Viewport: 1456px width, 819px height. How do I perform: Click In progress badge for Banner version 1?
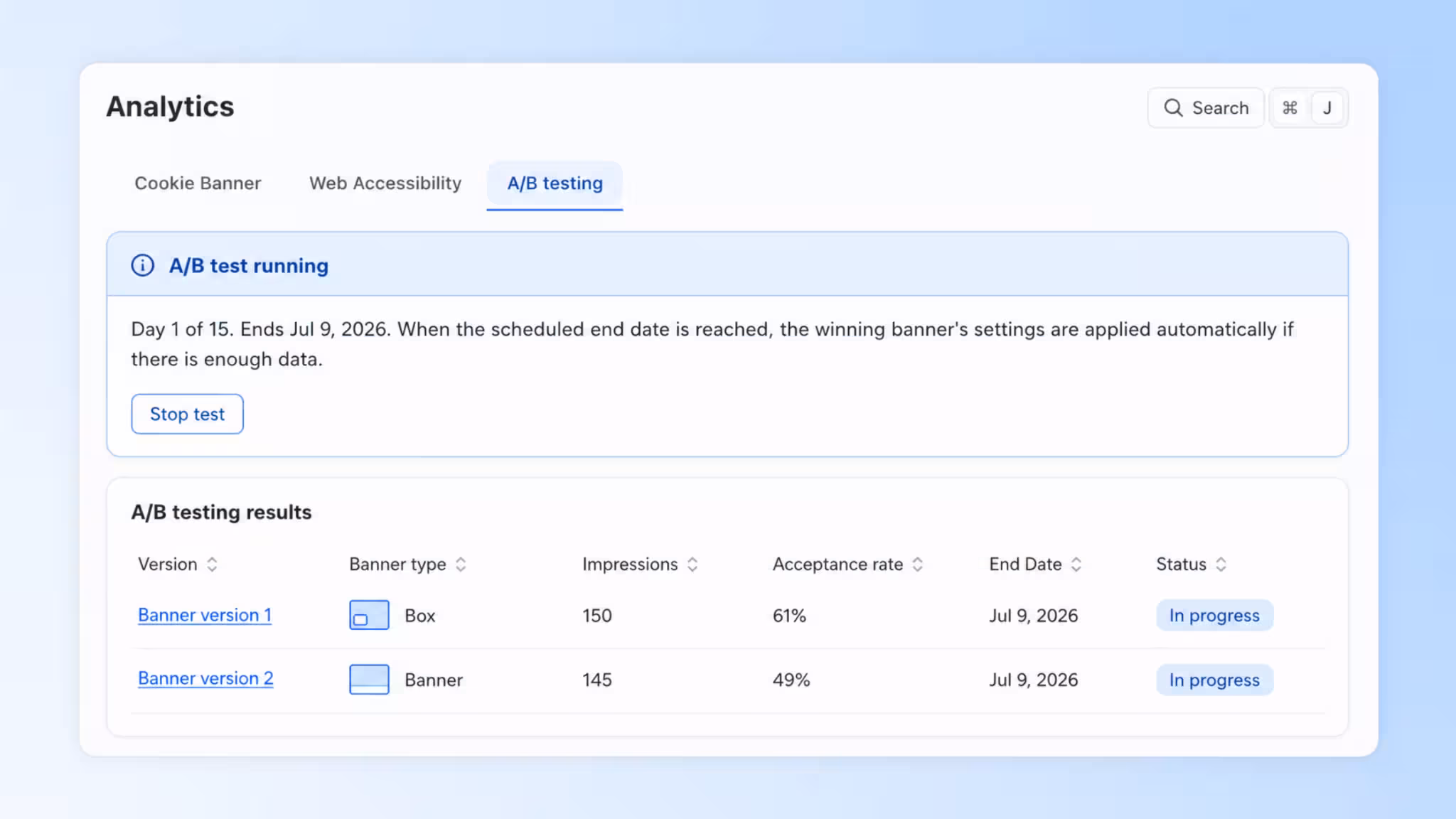point(1214,616)
